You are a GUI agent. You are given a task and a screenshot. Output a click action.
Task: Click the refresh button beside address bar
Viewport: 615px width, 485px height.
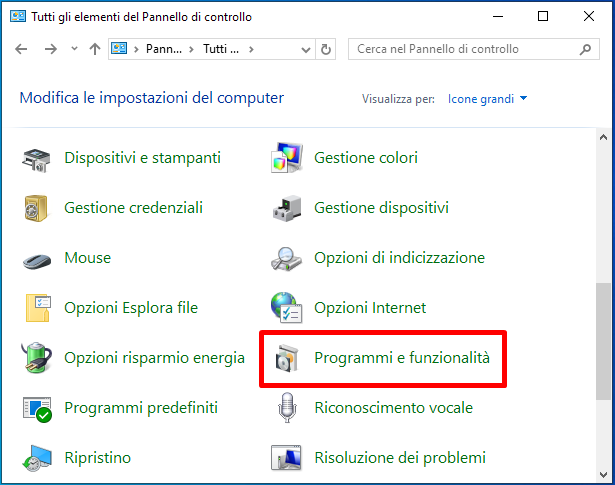[326, 49]
